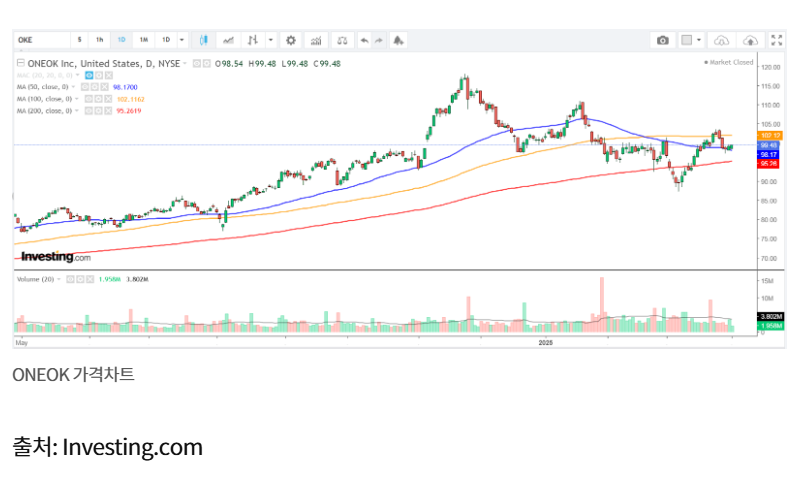Click the MA (200) value 95.2619
Image resolution: width=799 pixels, height=486 pixels.
point(129,111)
